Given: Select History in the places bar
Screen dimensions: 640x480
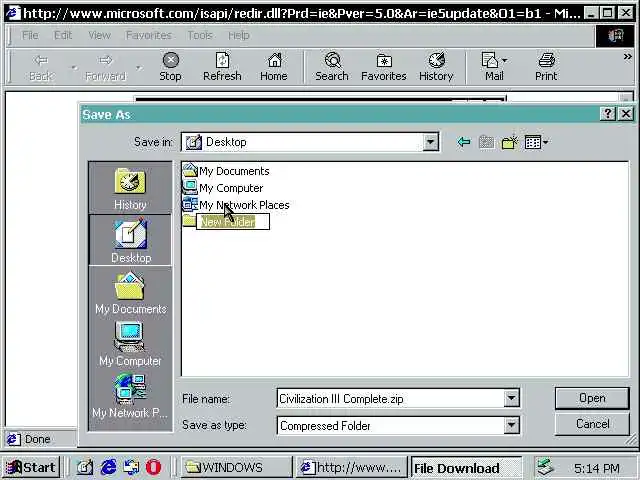Looking at the screenshot, I should (130, 189).
